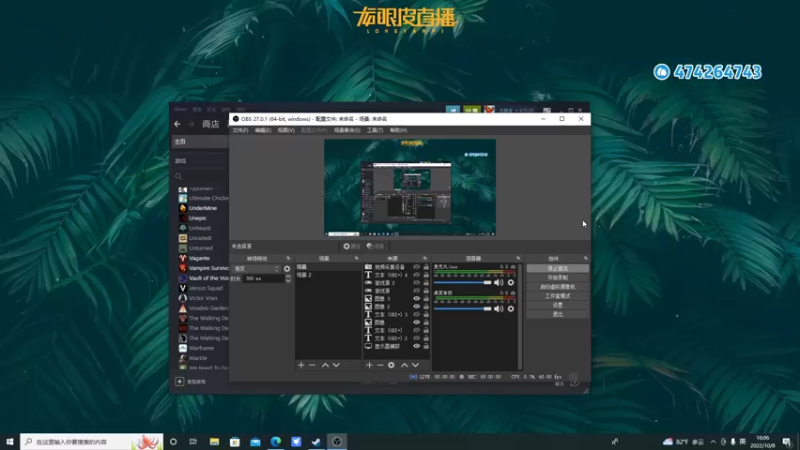Add a new scene with the plus icon
The image size is (800, 450).
[x=301, y=365]
